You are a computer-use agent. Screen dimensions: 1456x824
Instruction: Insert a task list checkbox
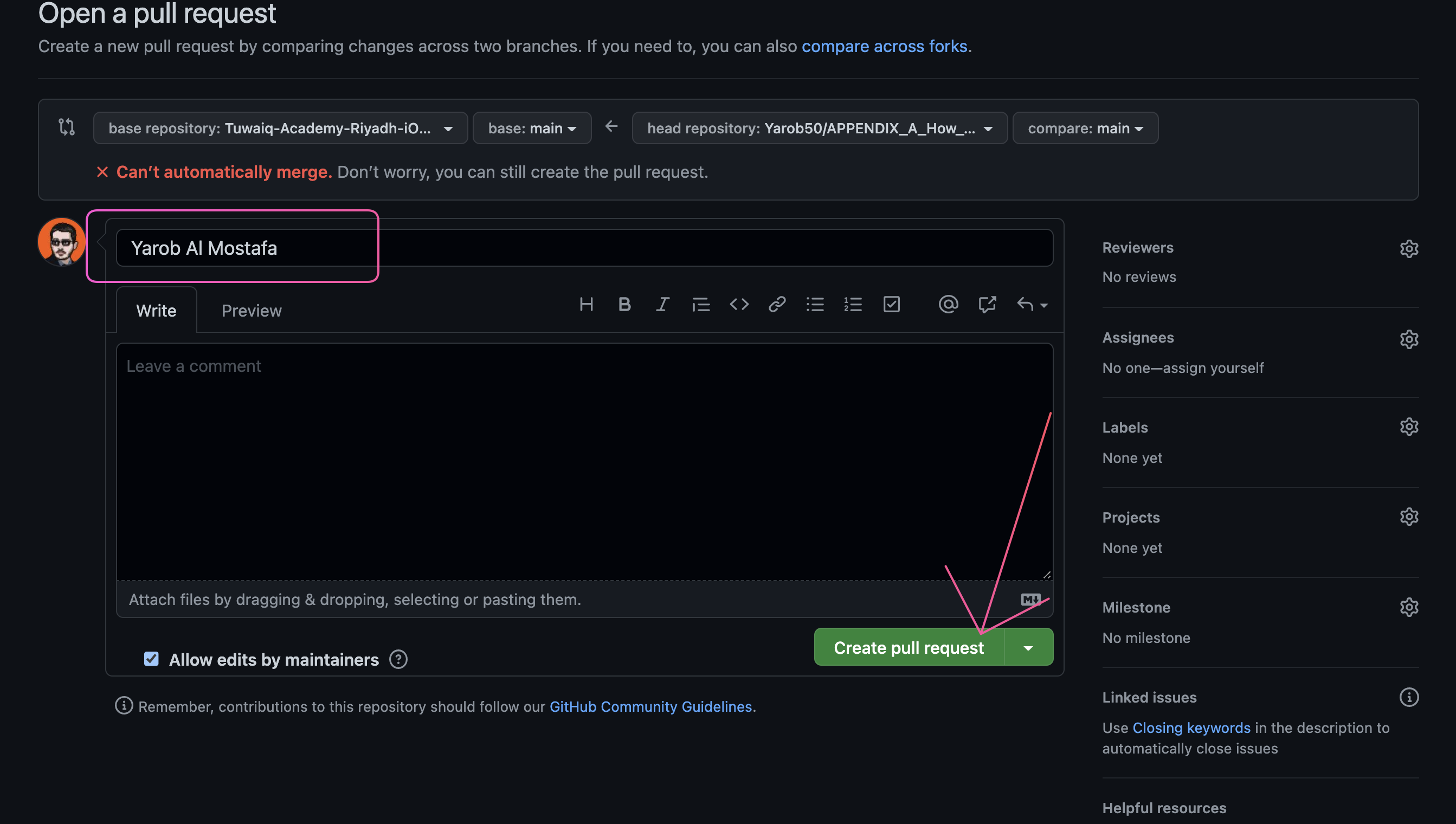point(891,304)
